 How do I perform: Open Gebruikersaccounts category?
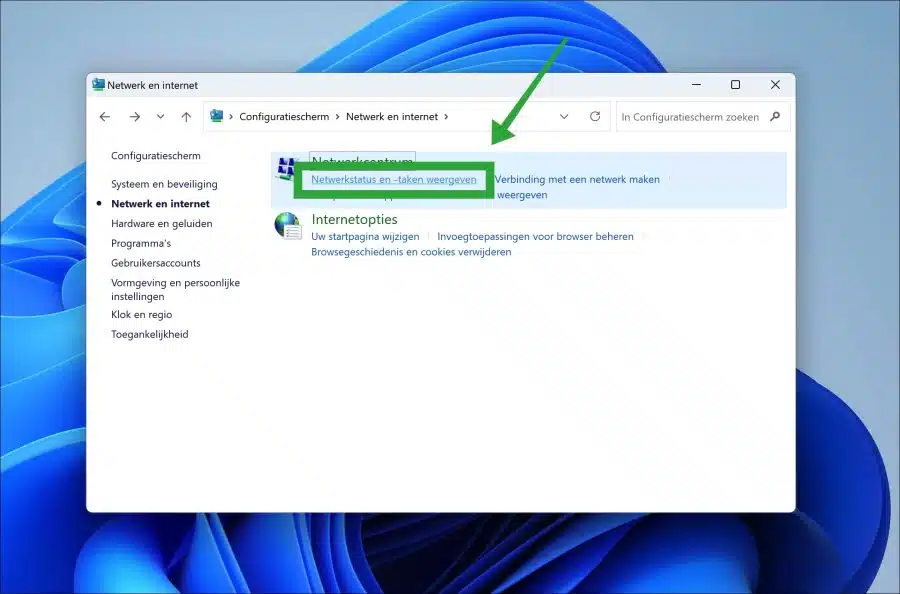tap(156, 263)
